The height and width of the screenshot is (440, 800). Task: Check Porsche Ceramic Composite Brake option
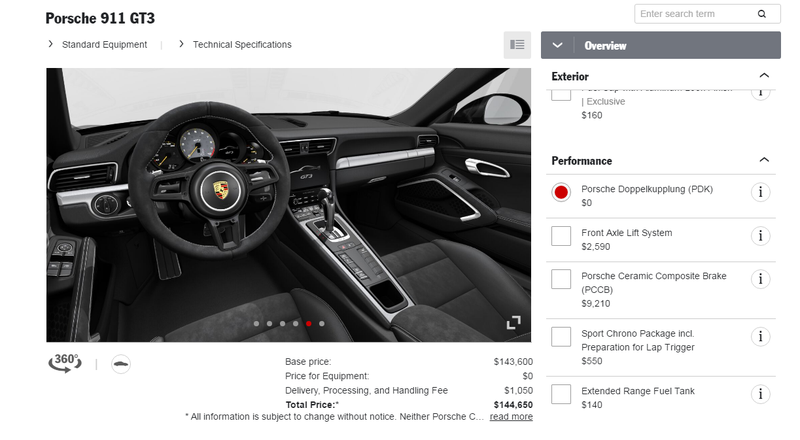point(561,279)
